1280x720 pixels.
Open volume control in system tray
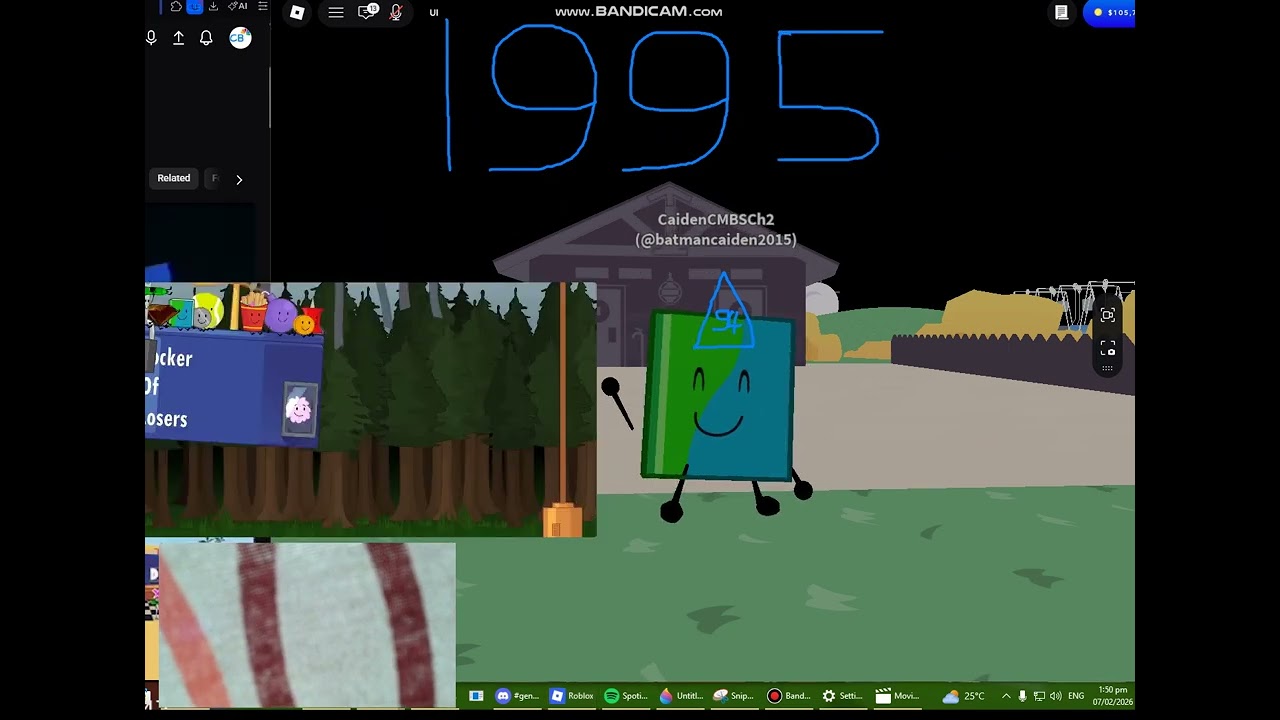click(x=1055, y=696)
